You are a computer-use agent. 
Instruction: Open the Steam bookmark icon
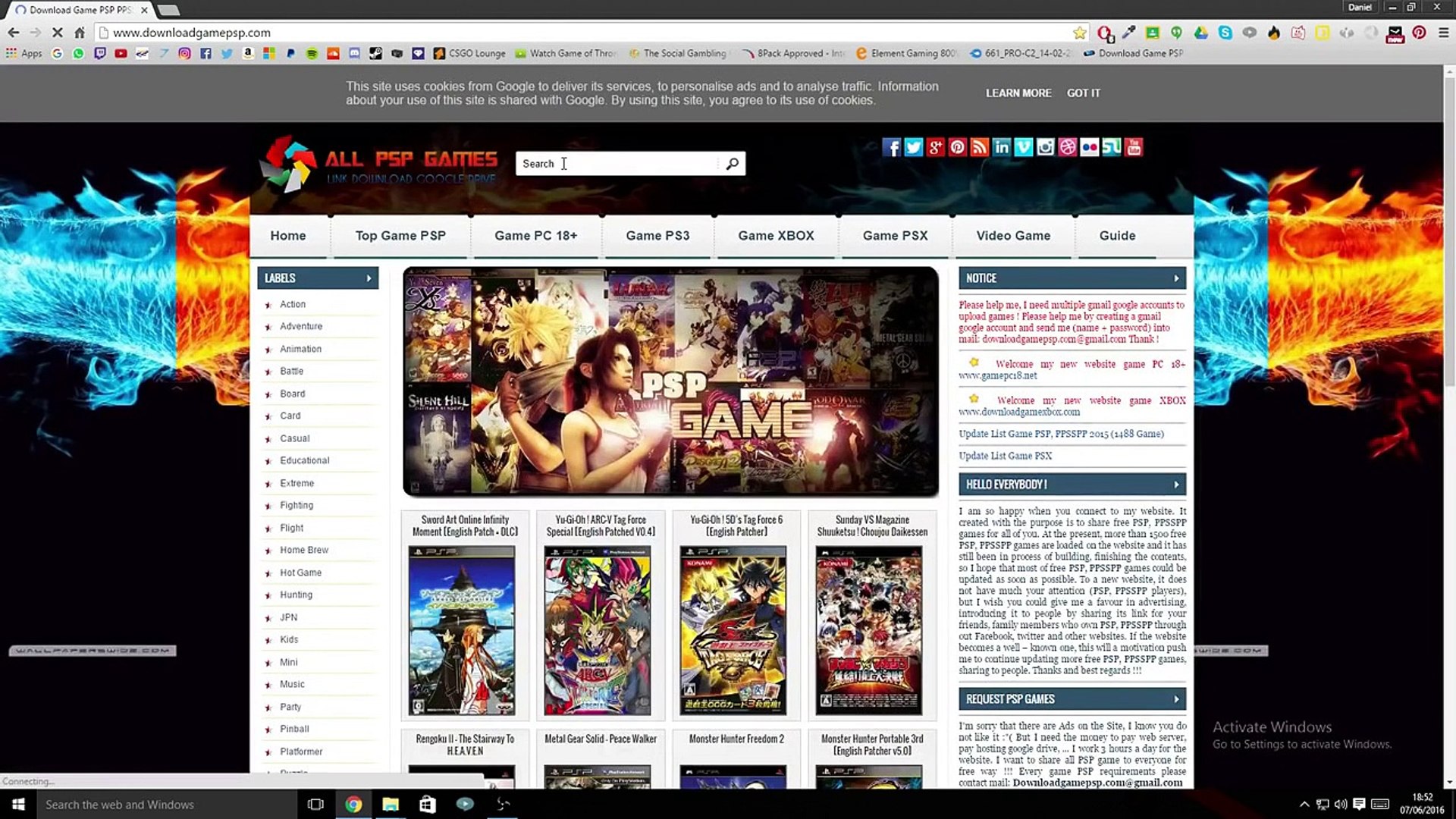tap(375, 53)
